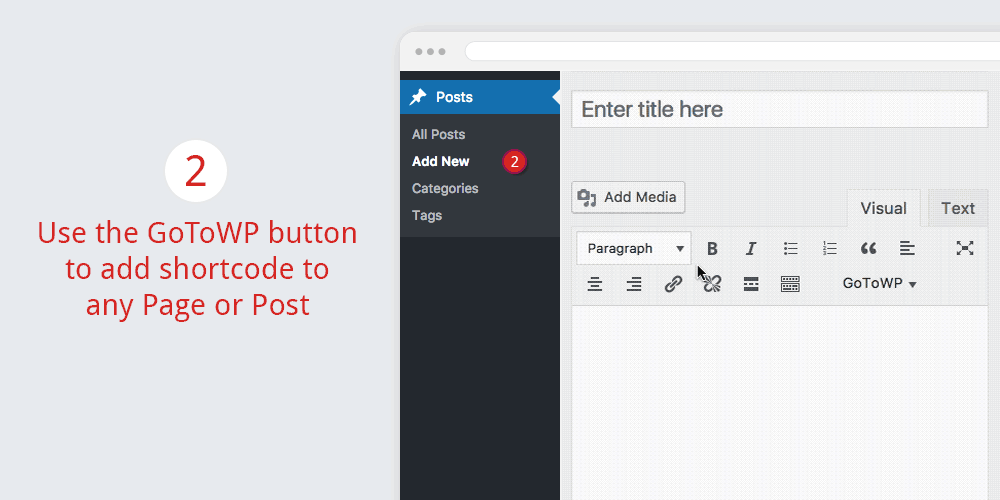Click the Add Media button
This screenshot has height=500, width=1000.
(x=628, y=197)
